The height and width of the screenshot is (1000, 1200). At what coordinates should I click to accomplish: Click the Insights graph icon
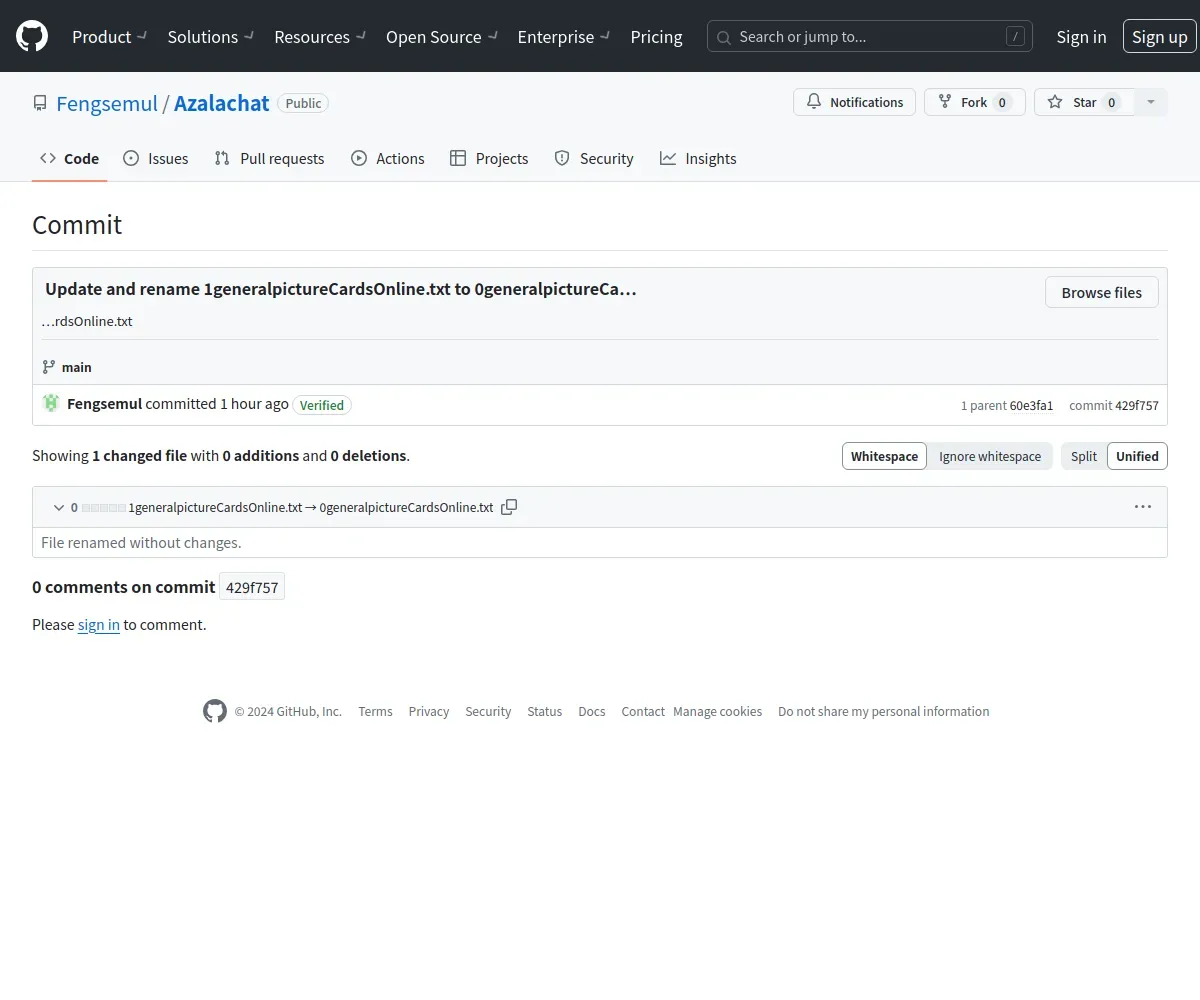click(668, 158)
